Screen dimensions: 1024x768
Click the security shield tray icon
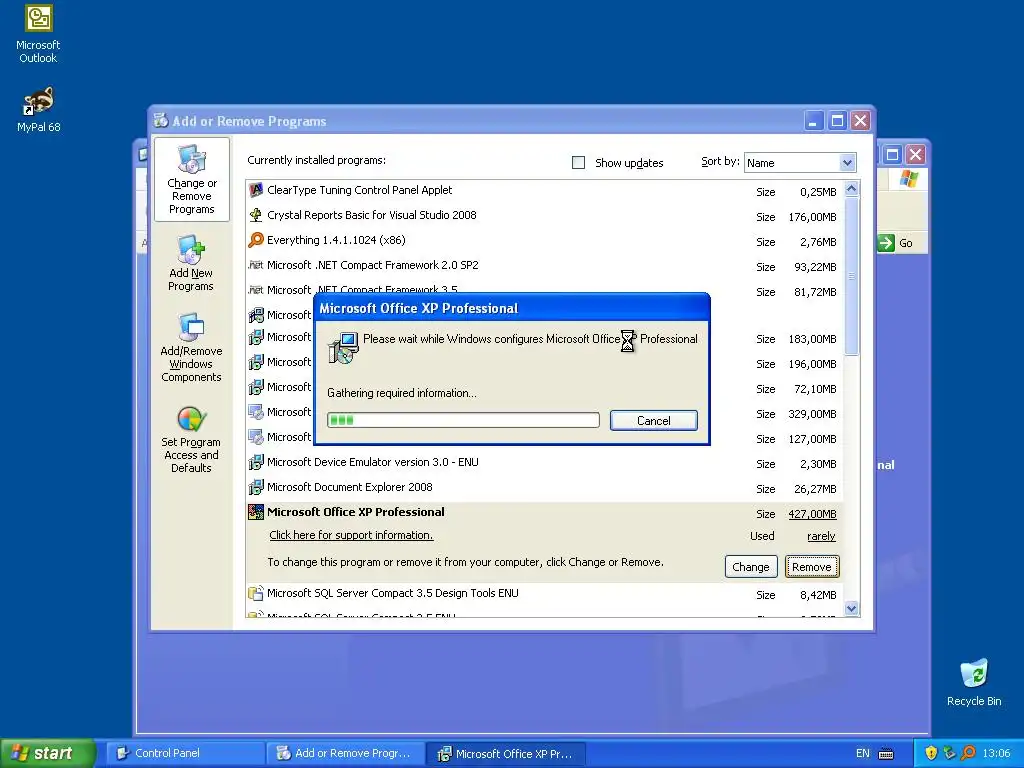931,753
